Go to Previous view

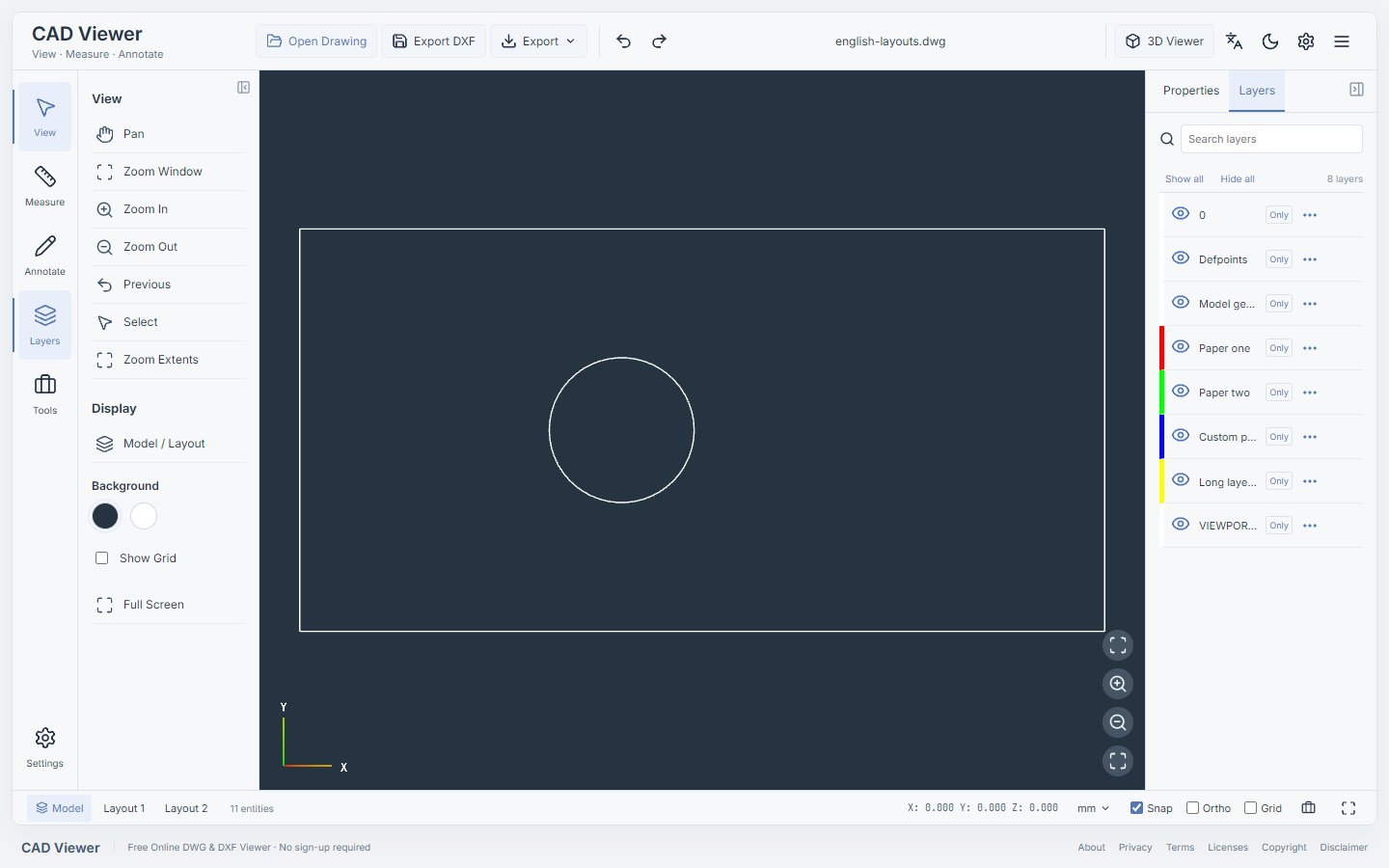point(168,285)
